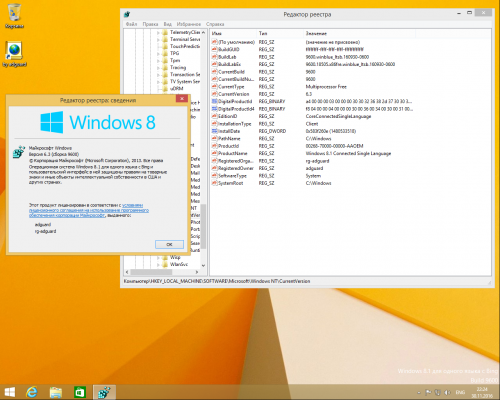
Task: Click the Action Center flag tray icon
Action: tap(429, 392)
